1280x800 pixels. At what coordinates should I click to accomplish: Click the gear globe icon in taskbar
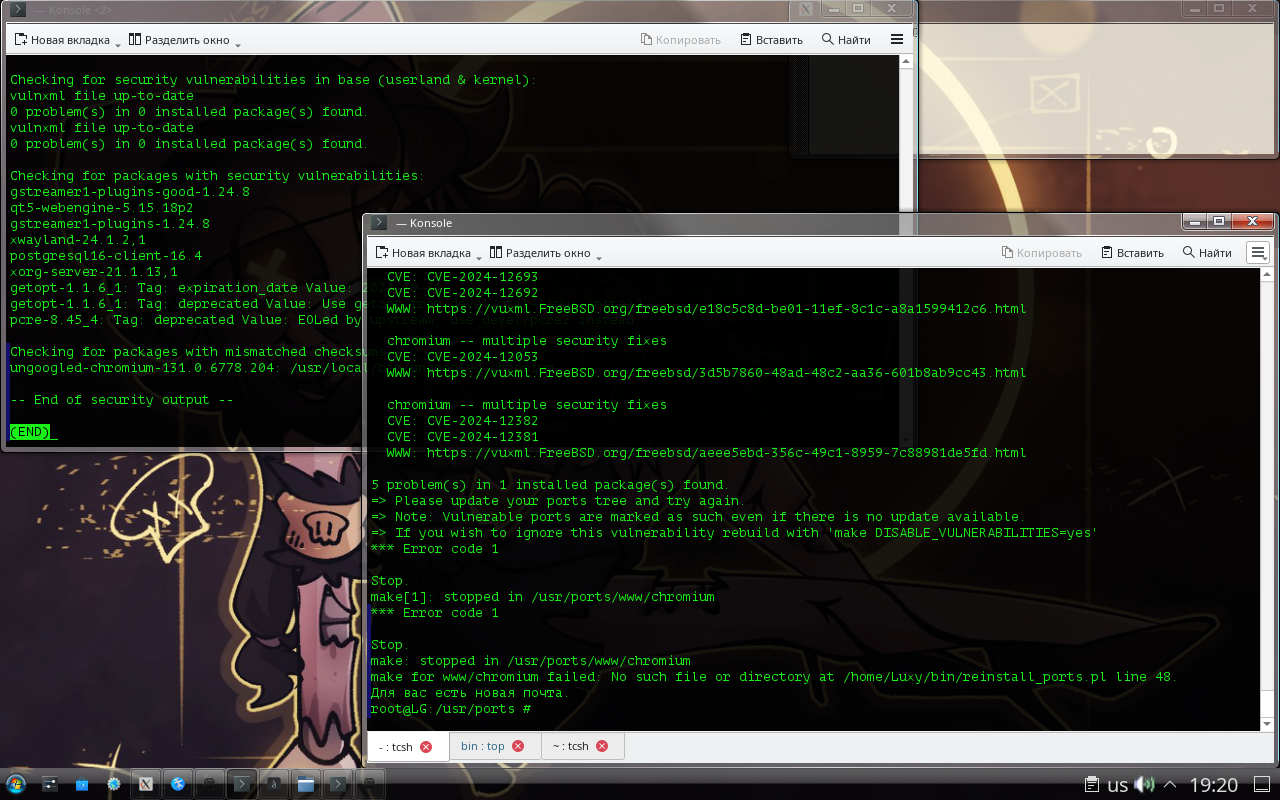coord(113,784)
